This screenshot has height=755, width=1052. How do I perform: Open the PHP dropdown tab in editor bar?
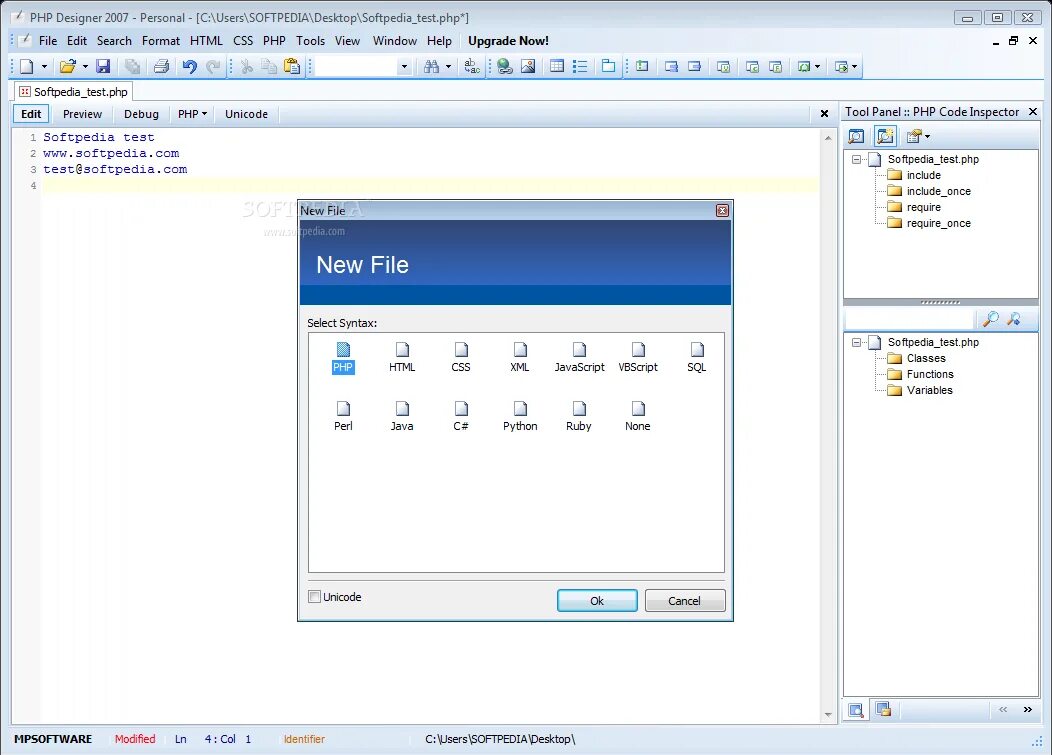tap(192, 114)
